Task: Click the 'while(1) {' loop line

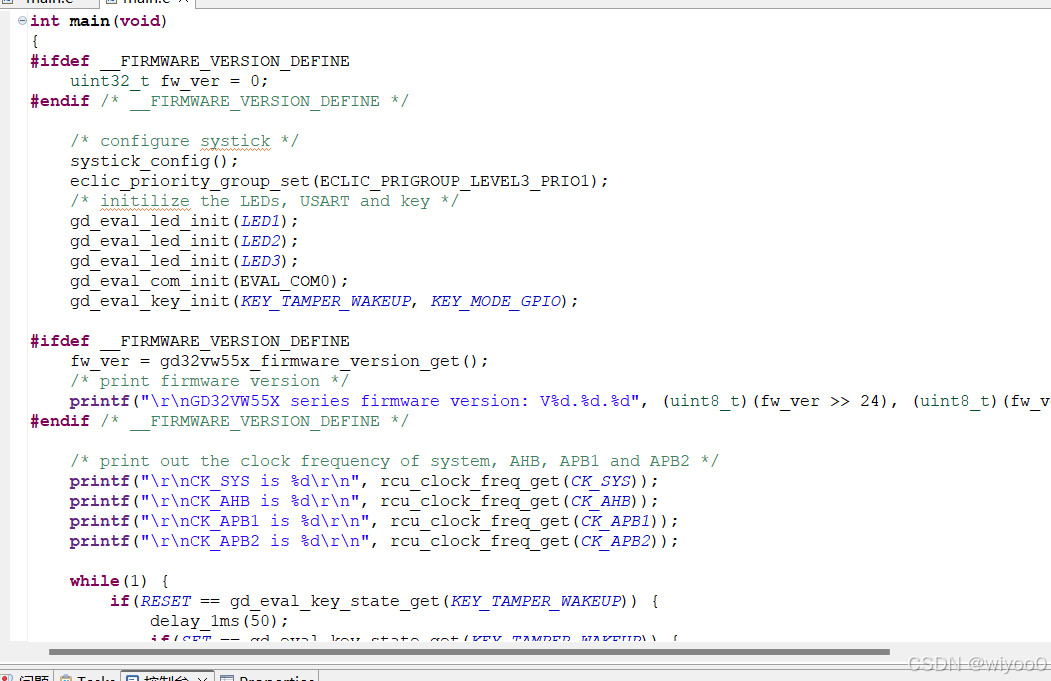Action: pos(119,581)
